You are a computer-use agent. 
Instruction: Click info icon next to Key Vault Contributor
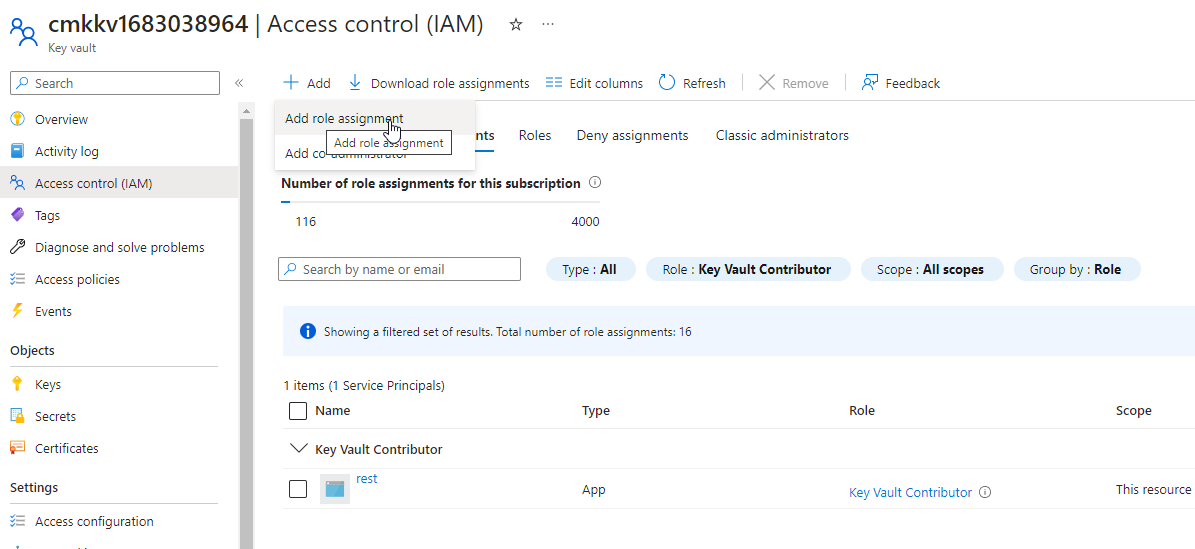985,492
